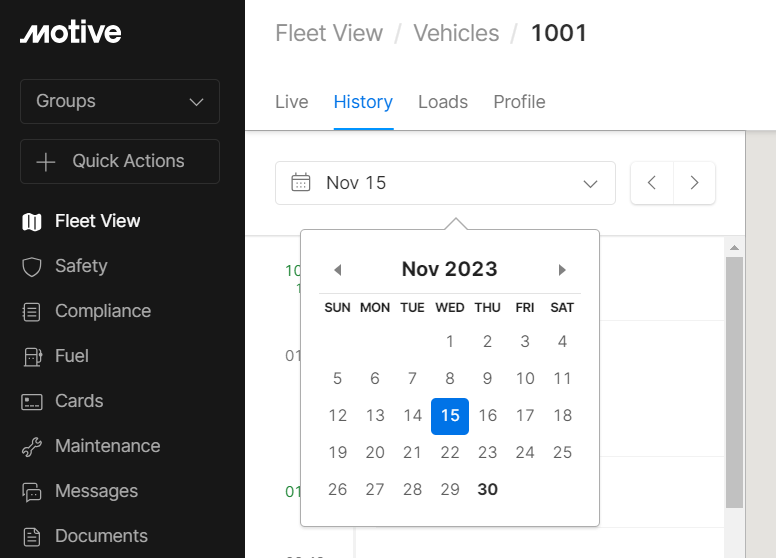
Task: Open the Safety shield icon
Action: click(x=32, y=267)
